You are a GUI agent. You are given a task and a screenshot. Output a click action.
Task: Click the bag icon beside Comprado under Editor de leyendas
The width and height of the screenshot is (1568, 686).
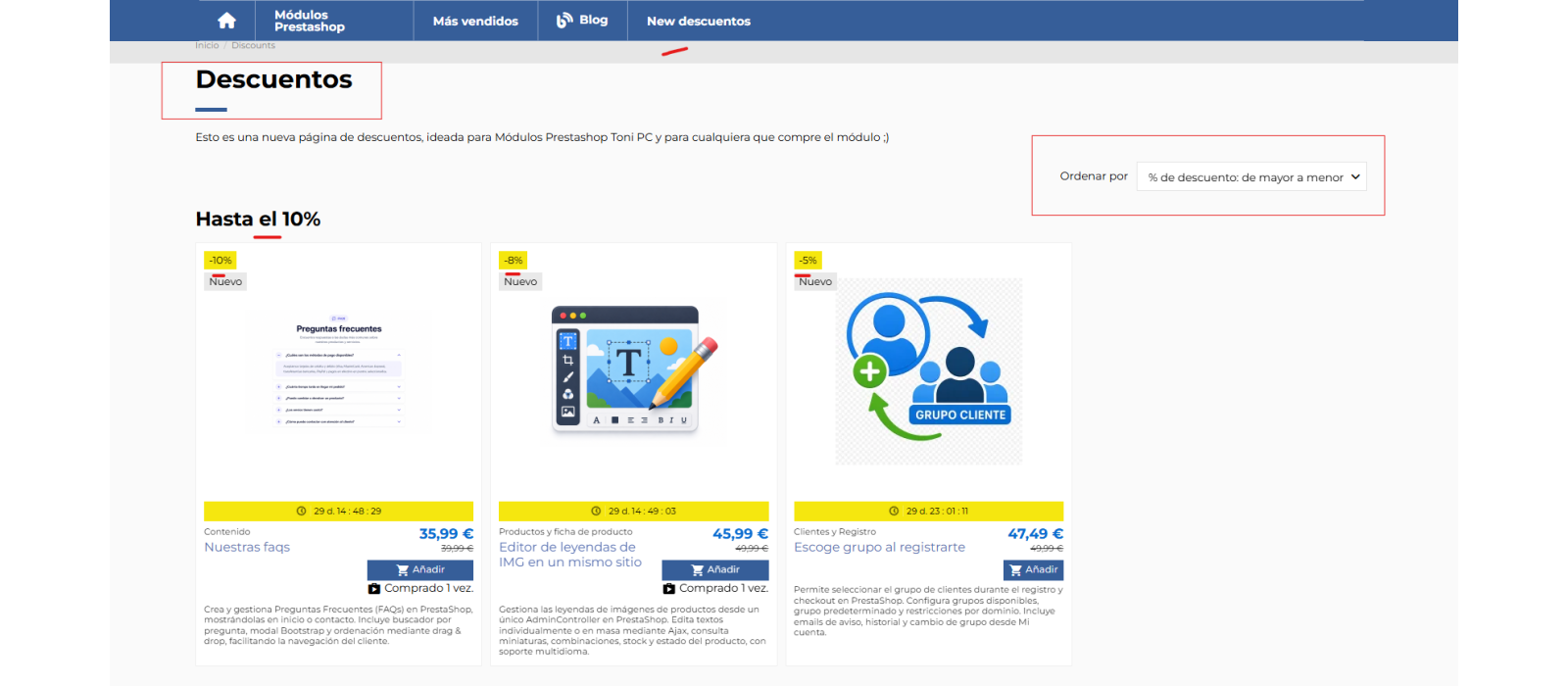pos(669,589)
